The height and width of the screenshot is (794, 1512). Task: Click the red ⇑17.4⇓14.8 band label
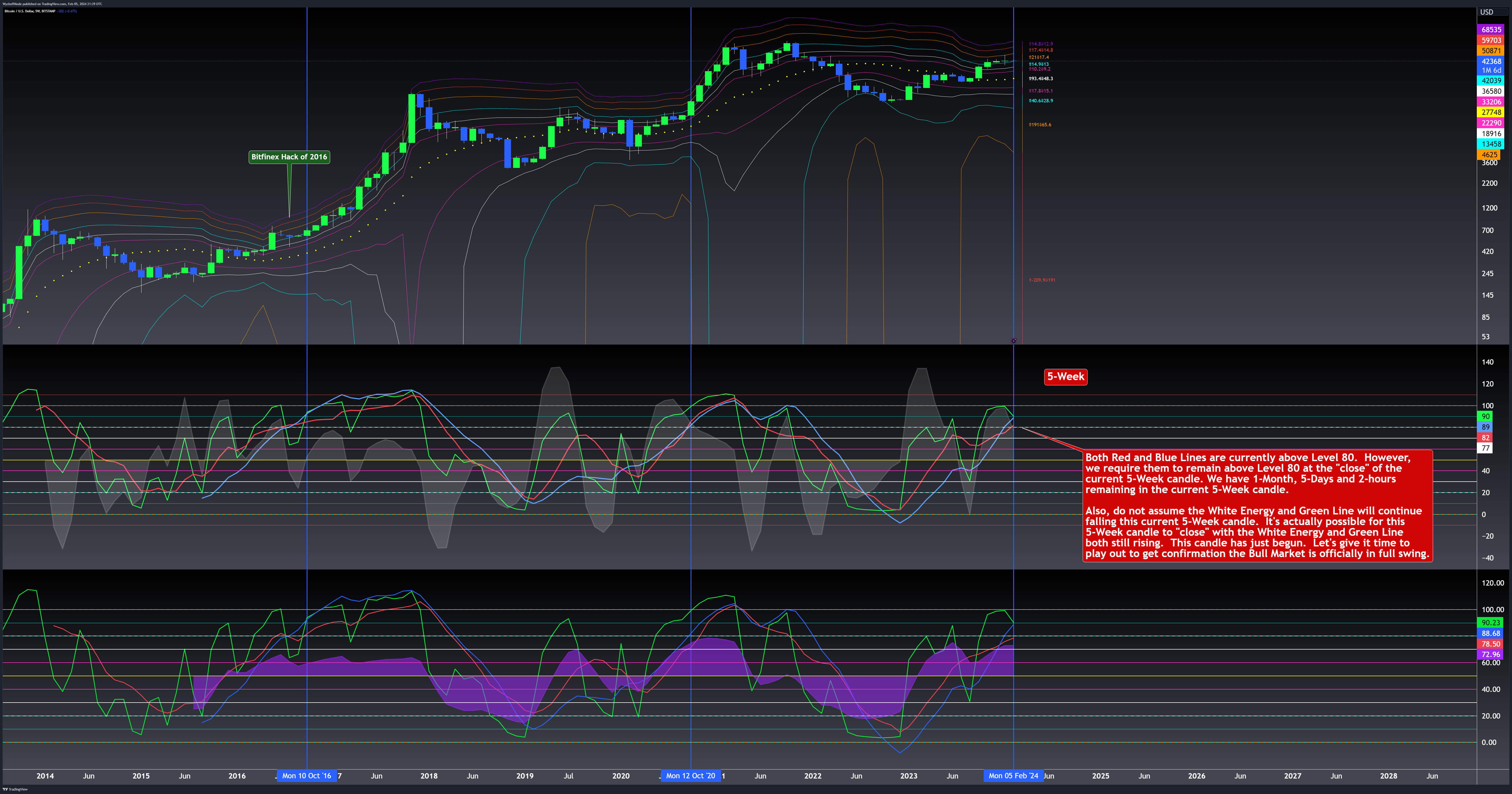(x=1041, y=50)
